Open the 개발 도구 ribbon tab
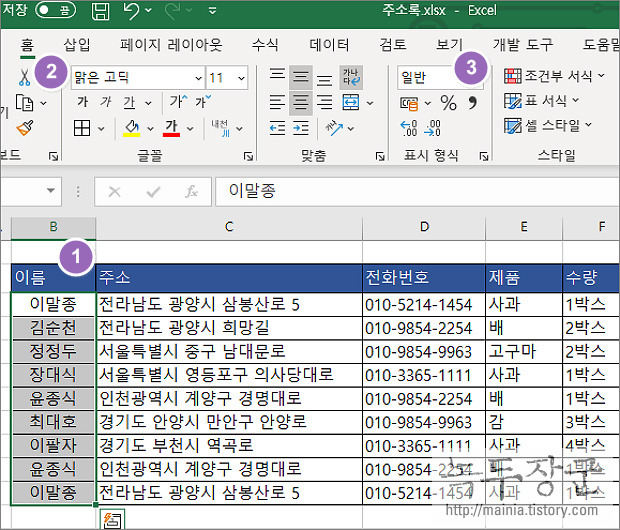 click(523, 45)
